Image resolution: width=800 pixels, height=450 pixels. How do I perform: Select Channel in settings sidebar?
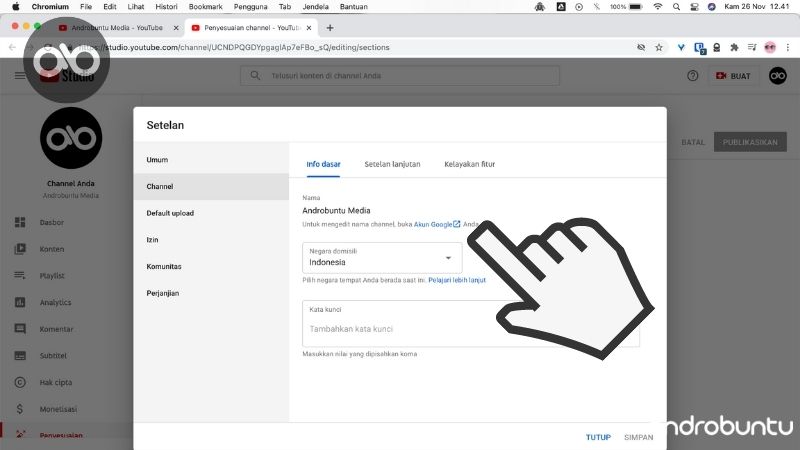(x=211, y=186)
